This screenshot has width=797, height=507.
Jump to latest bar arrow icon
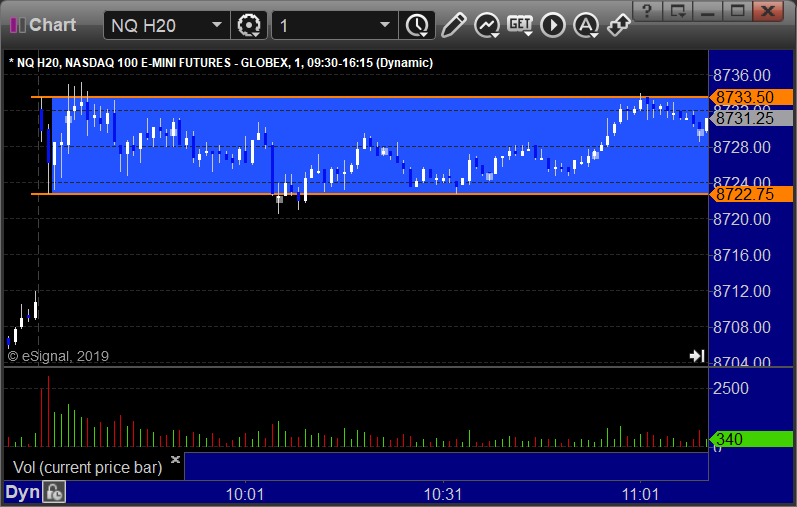697,356
